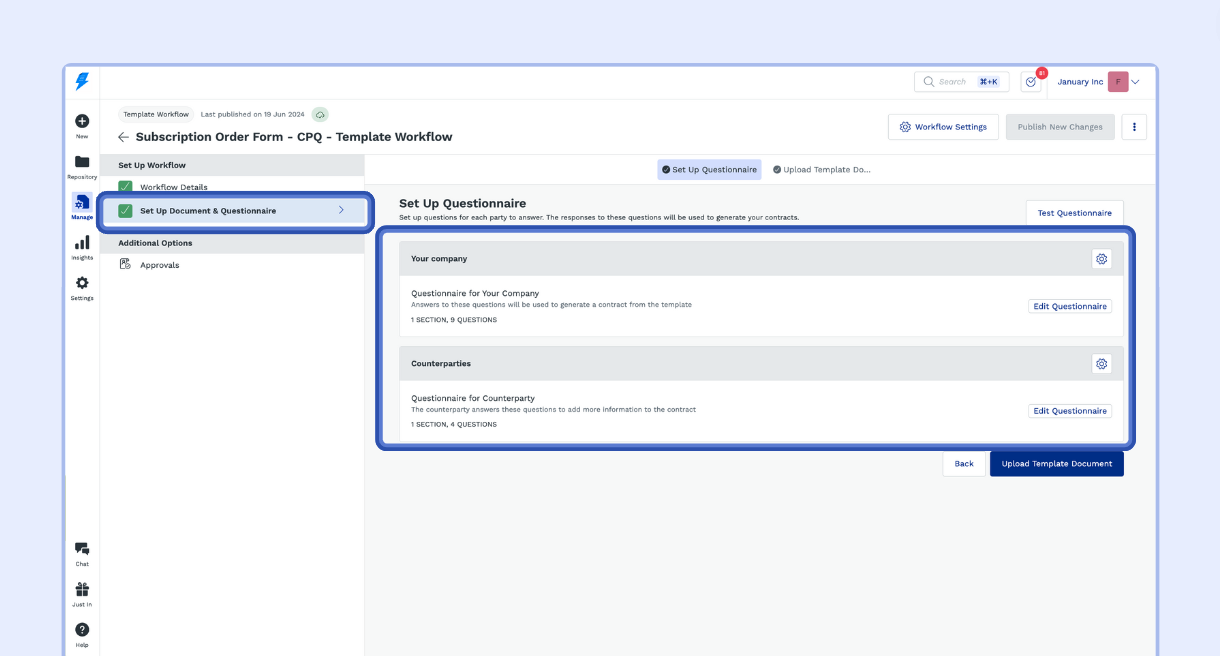Click the Set Up Document & Questionnaire checkbox
1220x656 pixels.
125,211
